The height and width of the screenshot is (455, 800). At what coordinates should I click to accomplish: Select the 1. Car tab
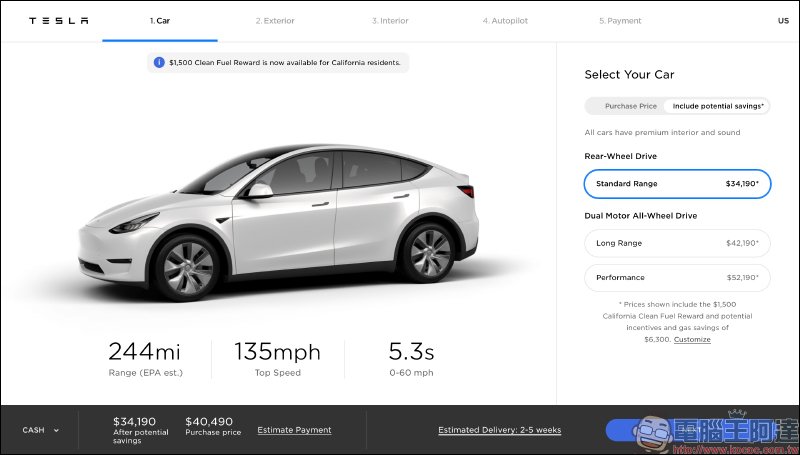click(160, 20)
